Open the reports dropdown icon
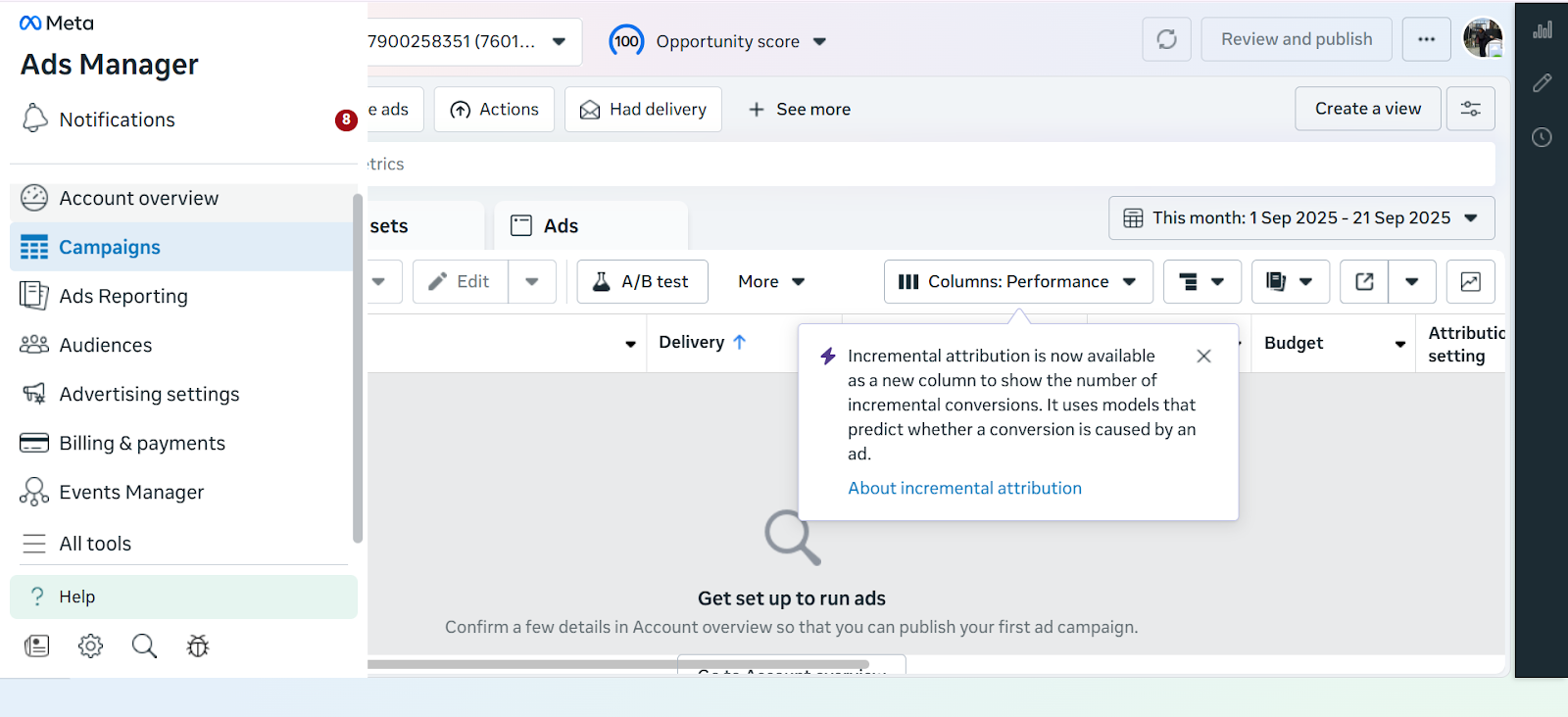 (1290, 281)
